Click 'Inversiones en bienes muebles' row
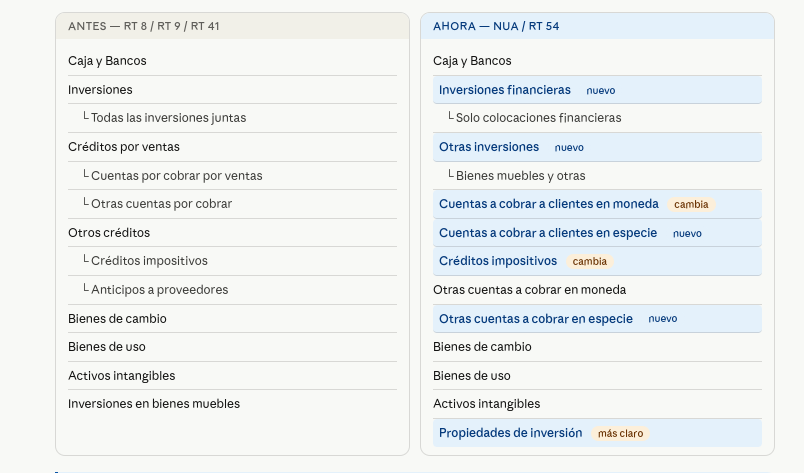Screen dimensions: 804x473 [x=154, y=404]
